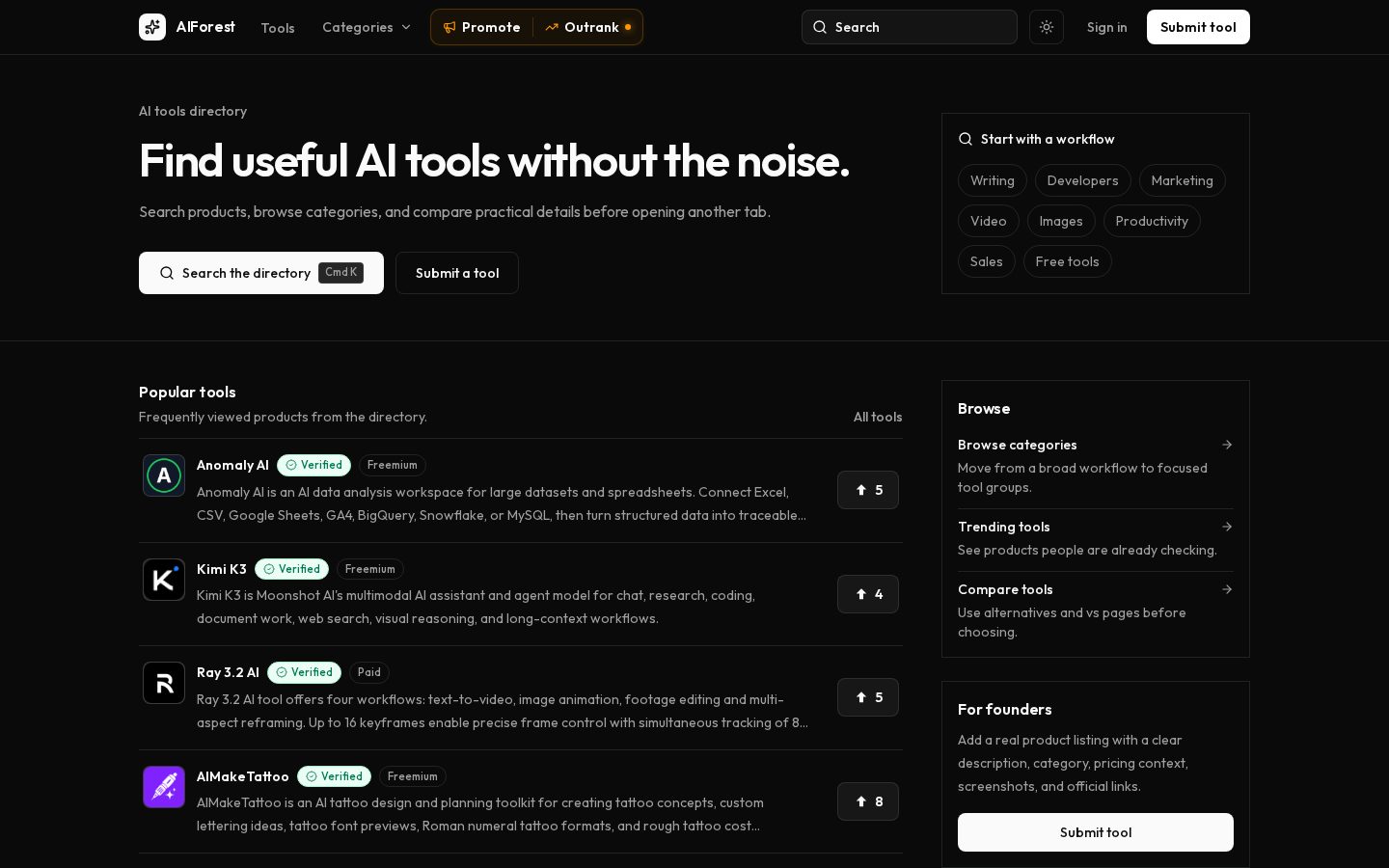Click the Start with a workflow heading
Viewport: 1389px width, 868px height.
pyautogui.click(x=1048, y=139)
